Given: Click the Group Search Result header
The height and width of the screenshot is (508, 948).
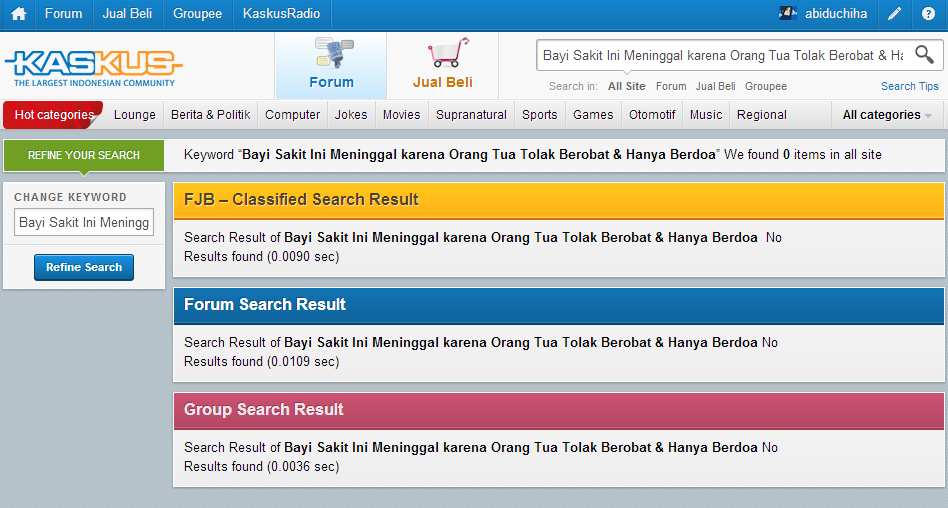Looking at the screenshot, I should (x=559, y=410).
